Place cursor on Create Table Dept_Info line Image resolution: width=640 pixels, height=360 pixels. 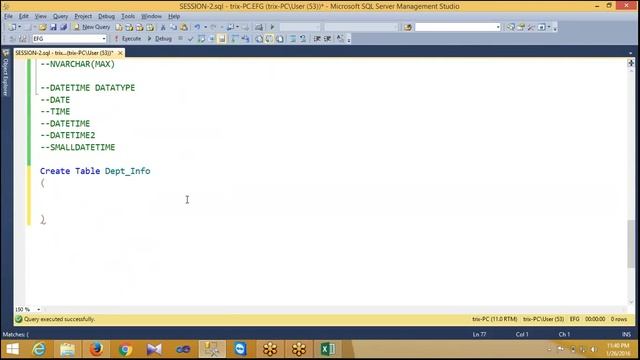(x=95, y=171)
